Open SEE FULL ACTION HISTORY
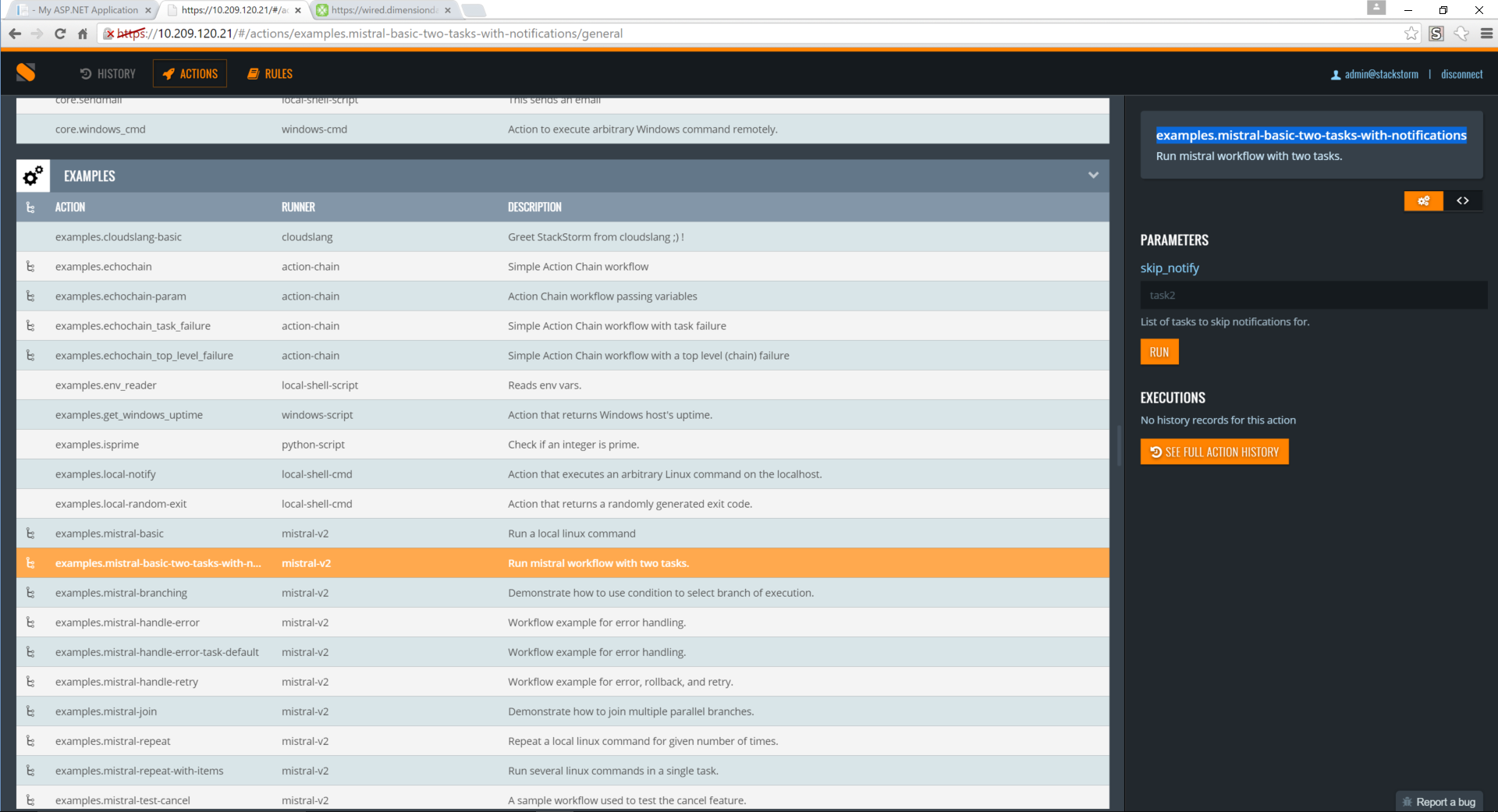Viewport: 1498px width, 812px height. click(1214, 451)
